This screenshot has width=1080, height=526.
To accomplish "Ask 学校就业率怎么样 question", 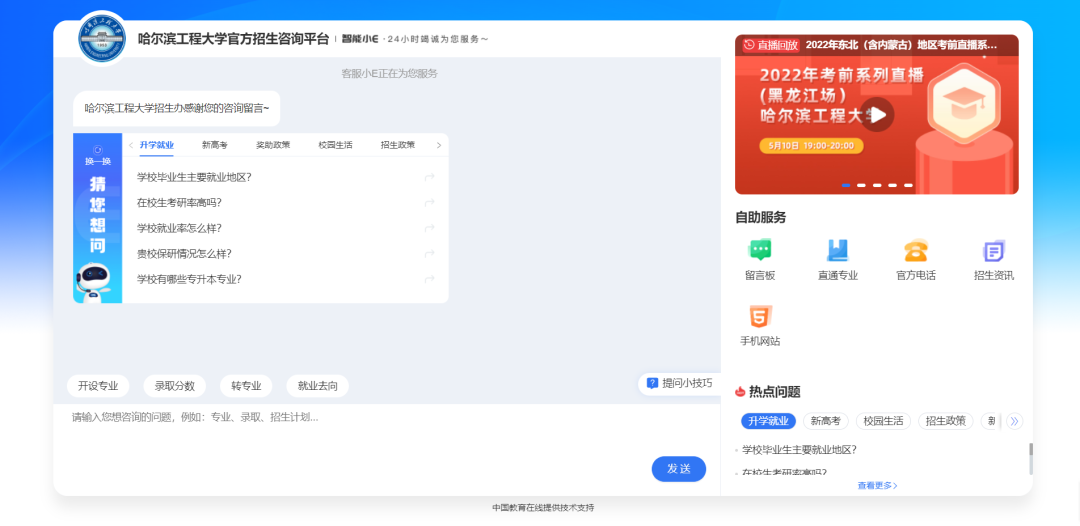I will click(x=179, y=228).
